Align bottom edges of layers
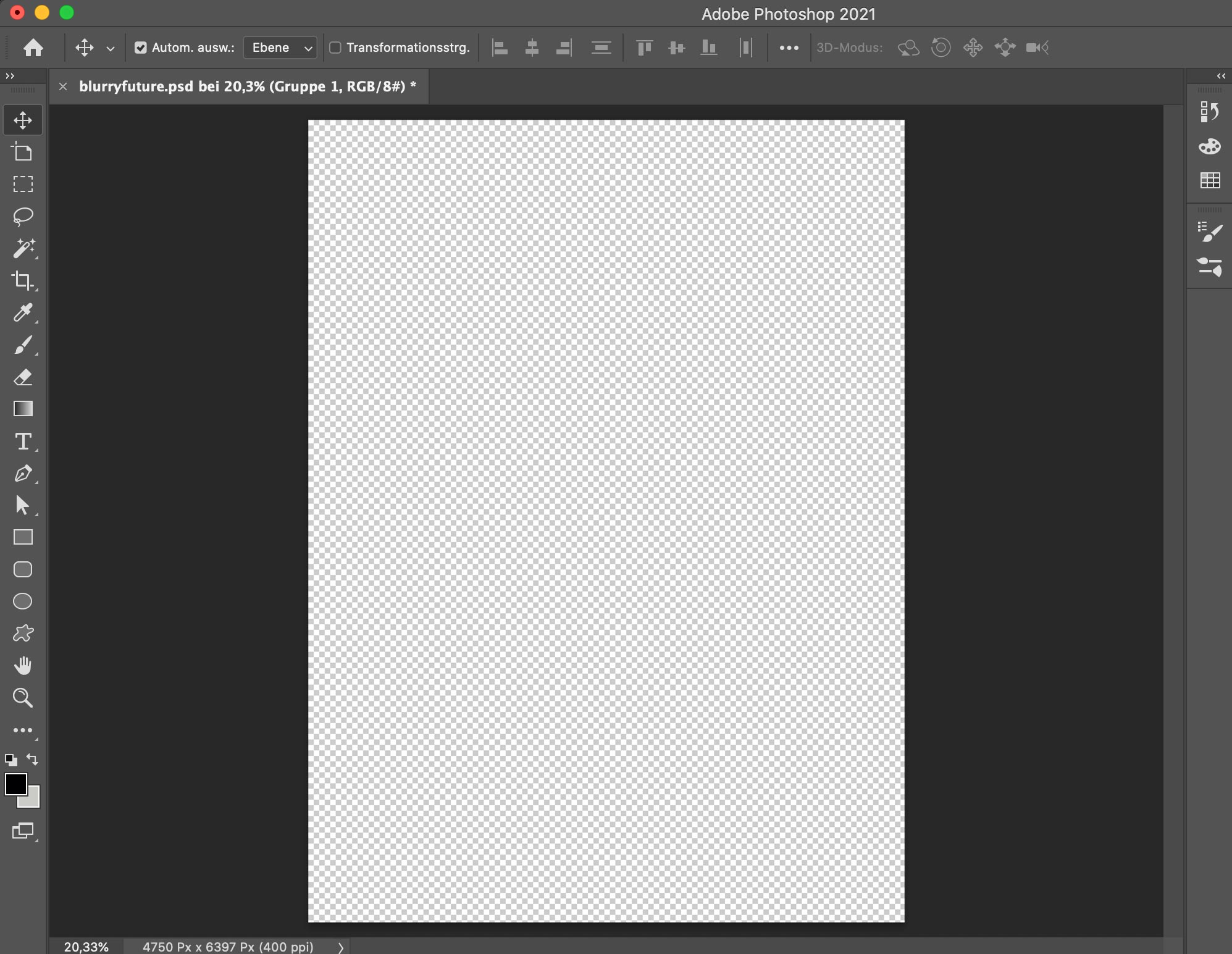The width and height of the screenshot is (1232, 954). coord(709,48)
